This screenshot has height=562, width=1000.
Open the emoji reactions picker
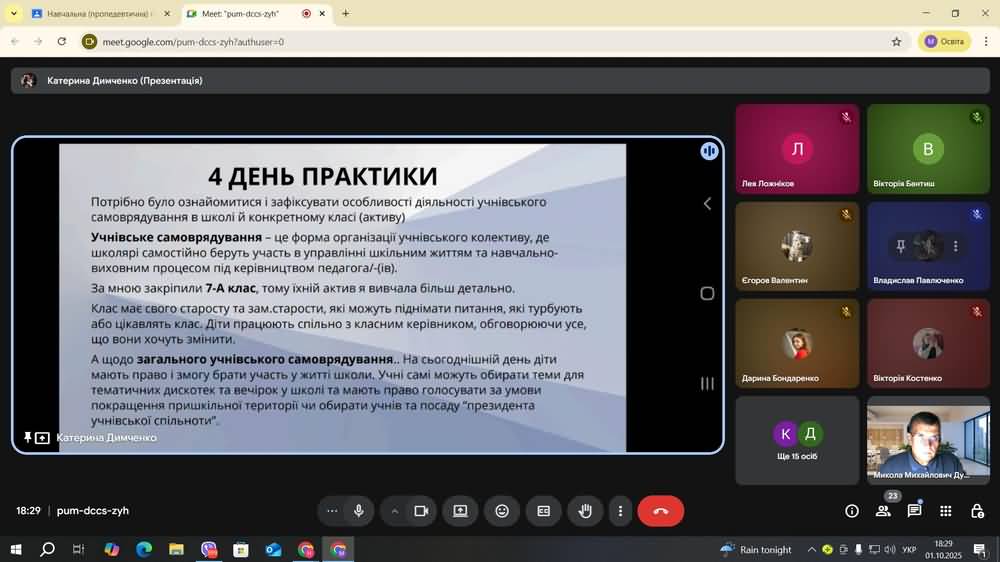click(x=502, y=511)
